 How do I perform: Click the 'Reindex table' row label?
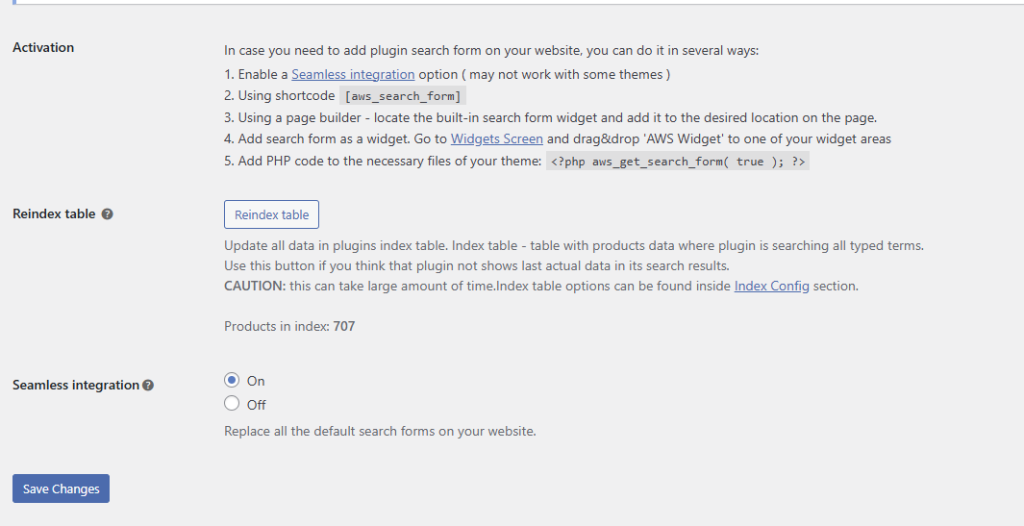(54, 214)
